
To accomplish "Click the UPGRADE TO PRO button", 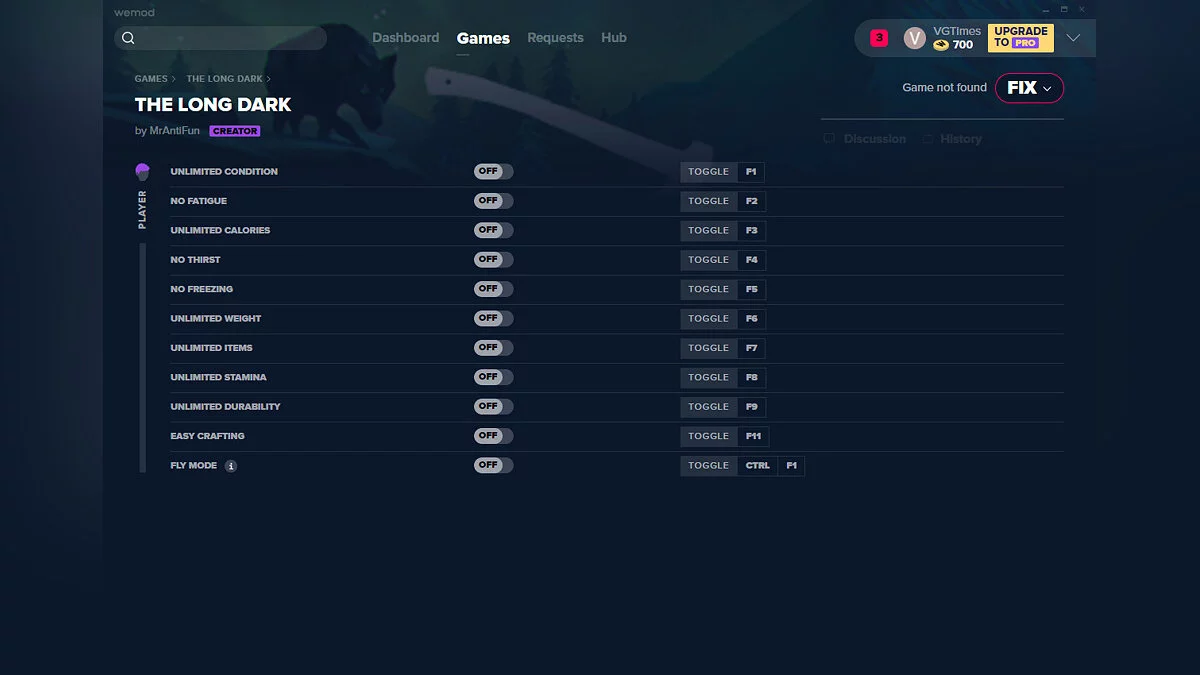I will pyautogui.click(x=1020, y=37).
